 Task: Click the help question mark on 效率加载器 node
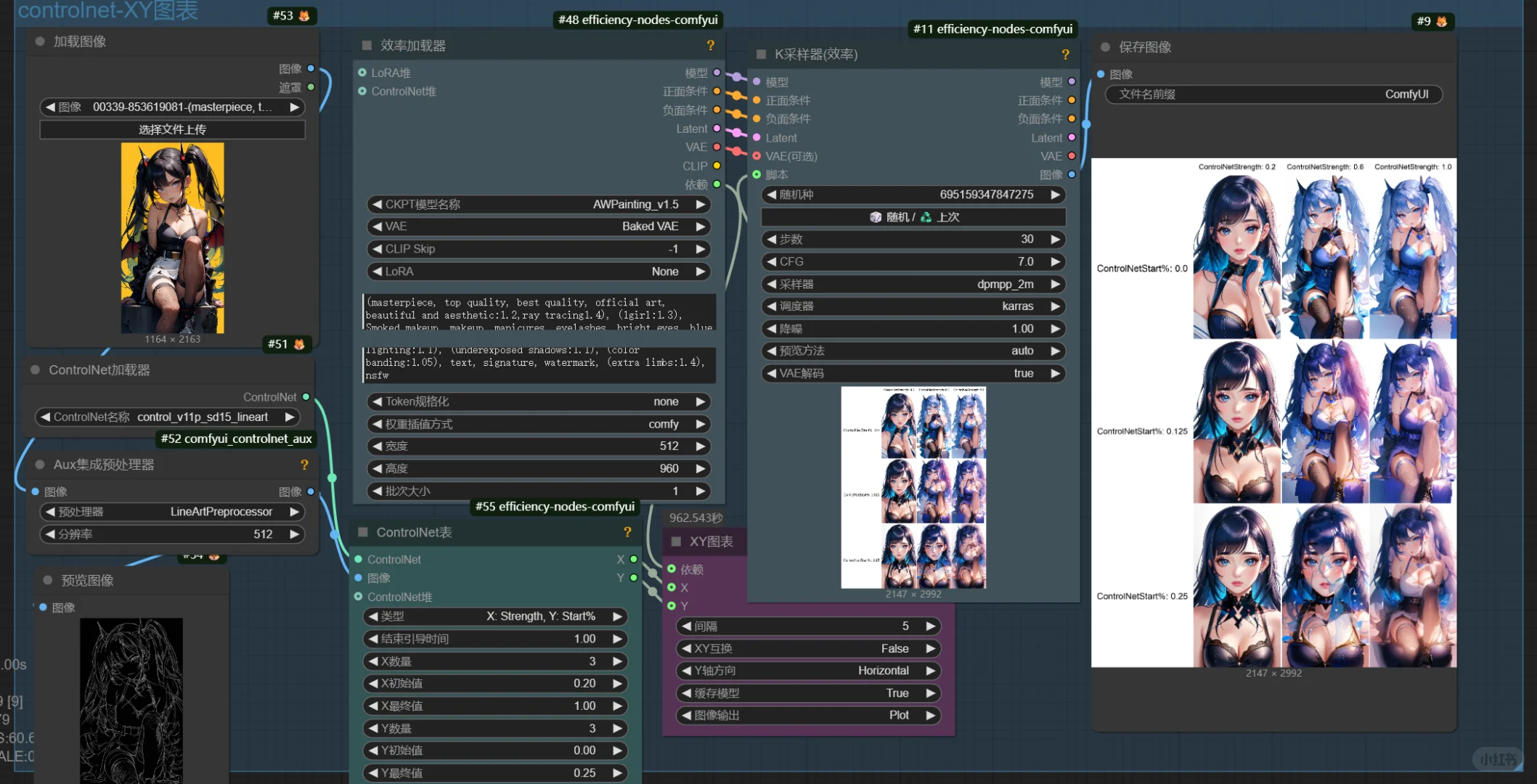point(710,46)
